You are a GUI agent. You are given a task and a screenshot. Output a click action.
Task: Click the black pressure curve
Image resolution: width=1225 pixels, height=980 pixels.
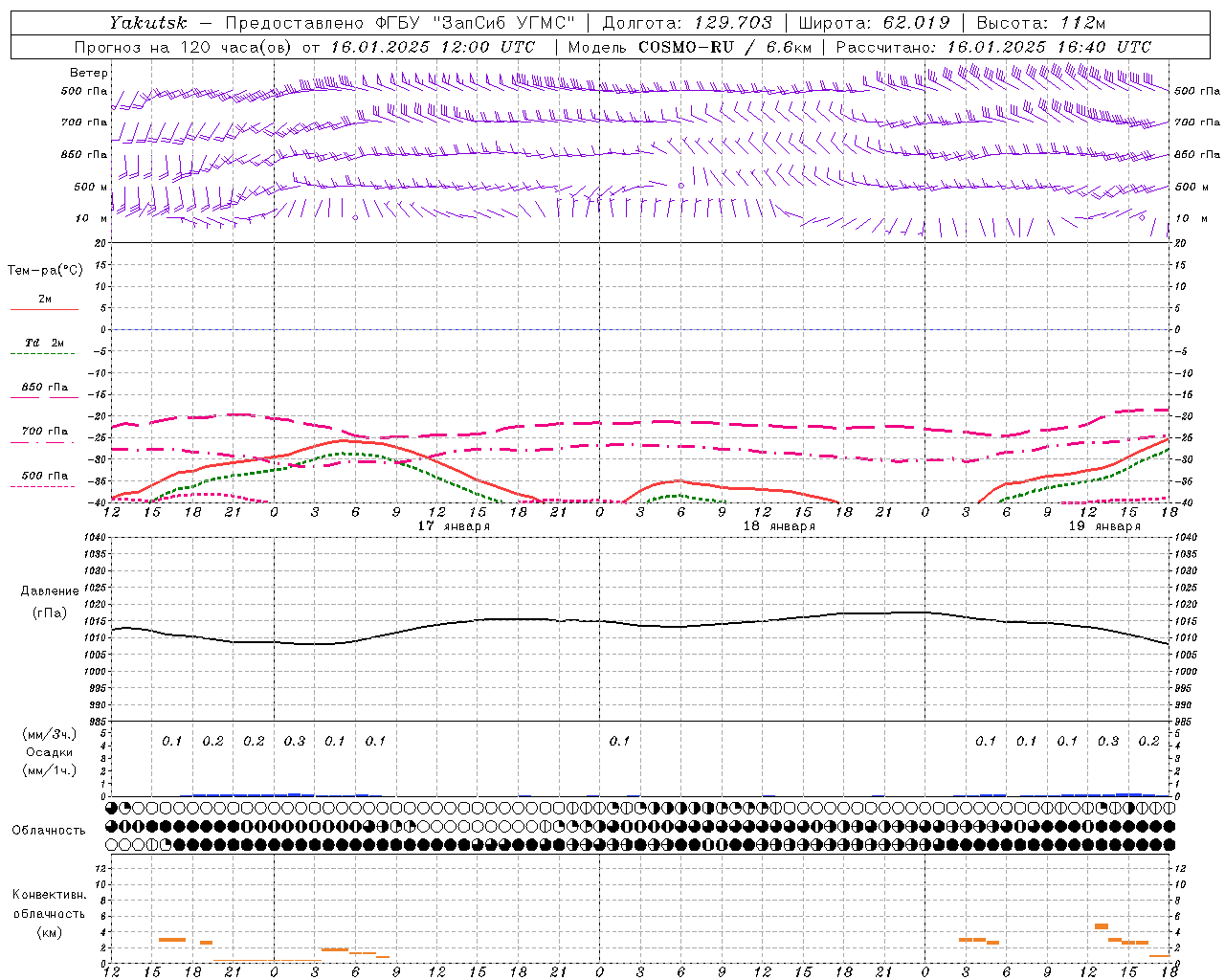point(639,625)
